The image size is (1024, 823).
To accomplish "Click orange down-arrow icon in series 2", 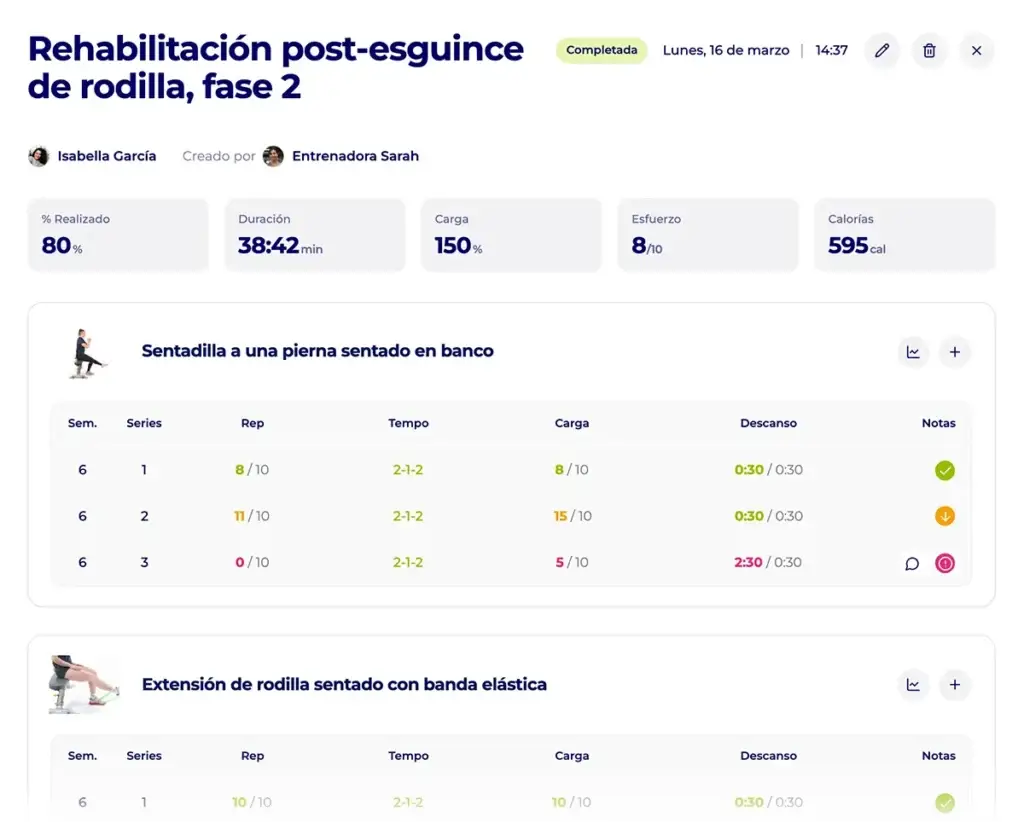I will coord(944,516).
